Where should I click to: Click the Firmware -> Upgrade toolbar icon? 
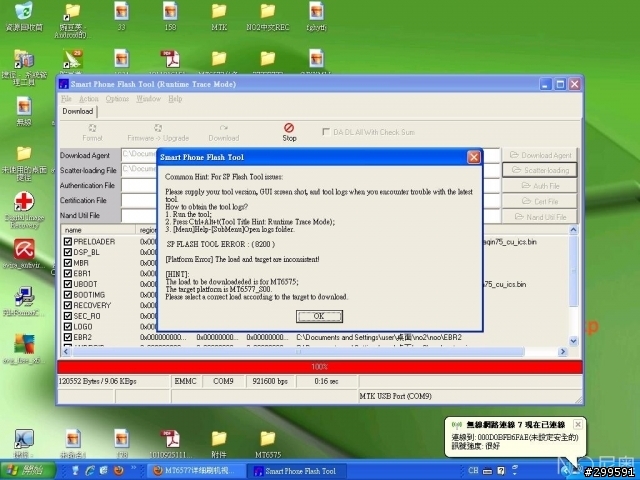pyautogui.click(x=158, y=128)
